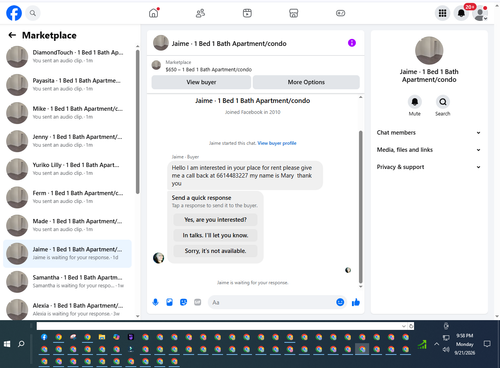Screen dimensions: 500x368
Task: Click the Search icon in chat details
Action: pos(443,102)
